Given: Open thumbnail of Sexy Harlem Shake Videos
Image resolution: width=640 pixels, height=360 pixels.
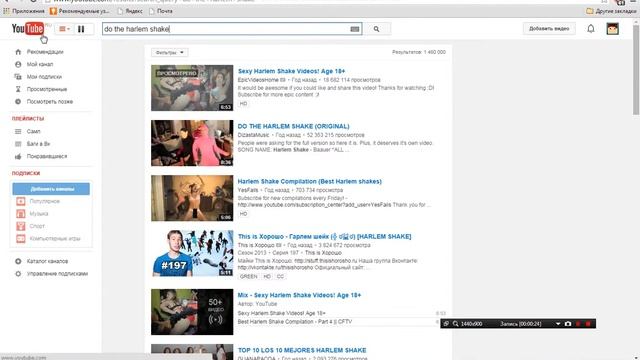Looking at the screenshot, I should (192, 88).
